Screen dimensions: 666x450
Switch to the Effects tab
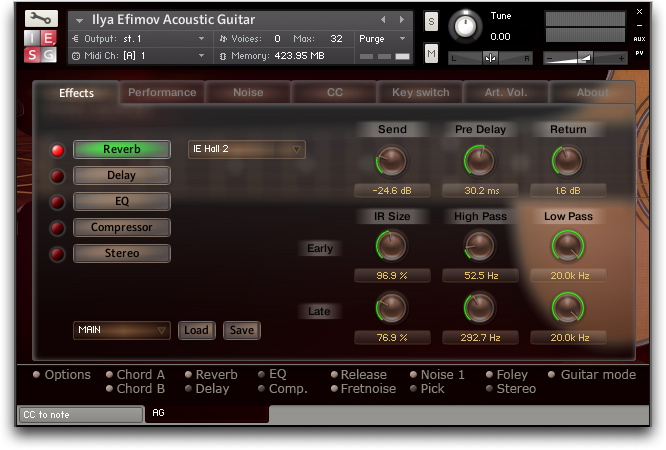(x=76, y=93)
